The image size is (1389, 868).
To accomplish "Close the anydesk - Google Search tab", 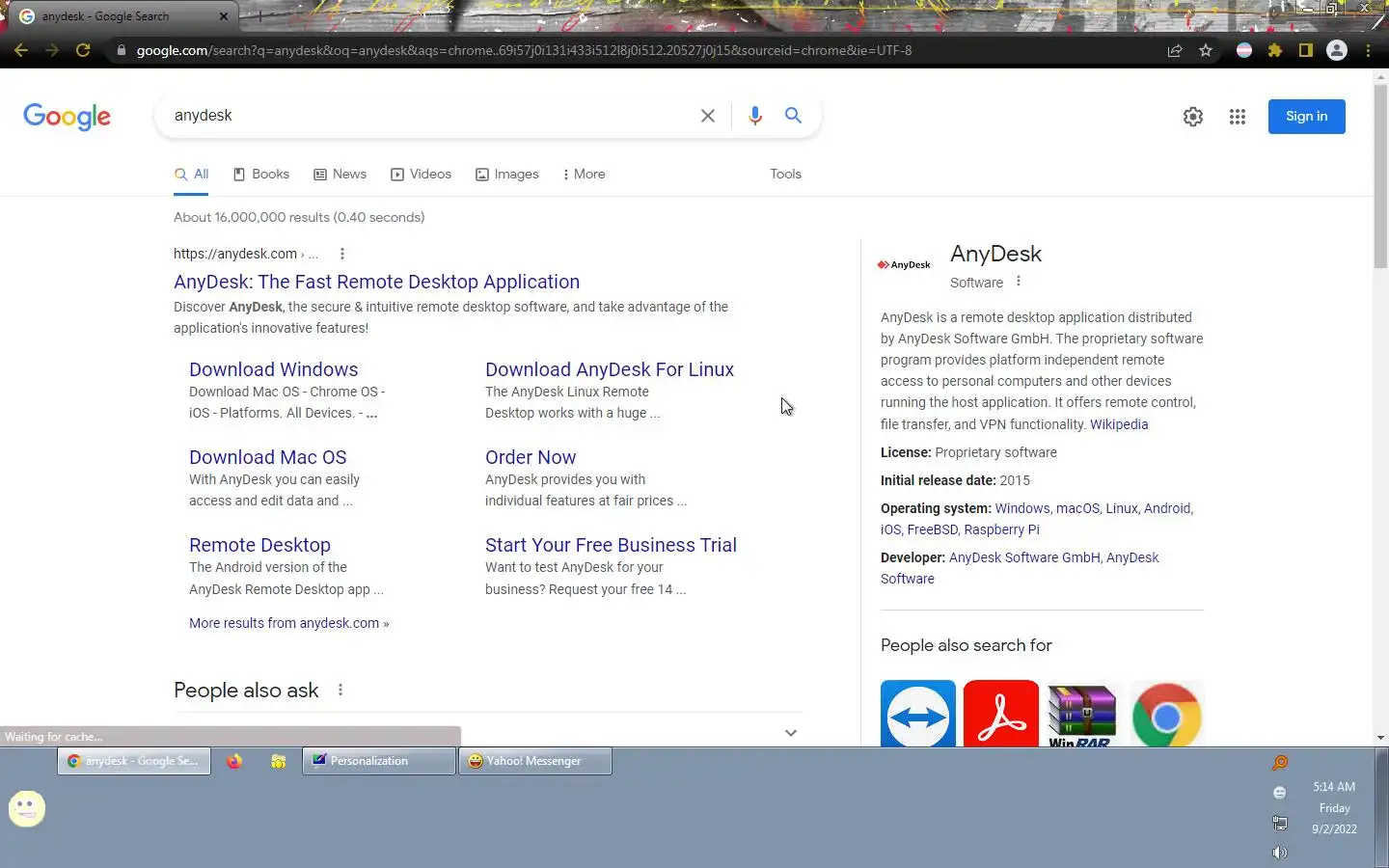I will pos(224,16).
